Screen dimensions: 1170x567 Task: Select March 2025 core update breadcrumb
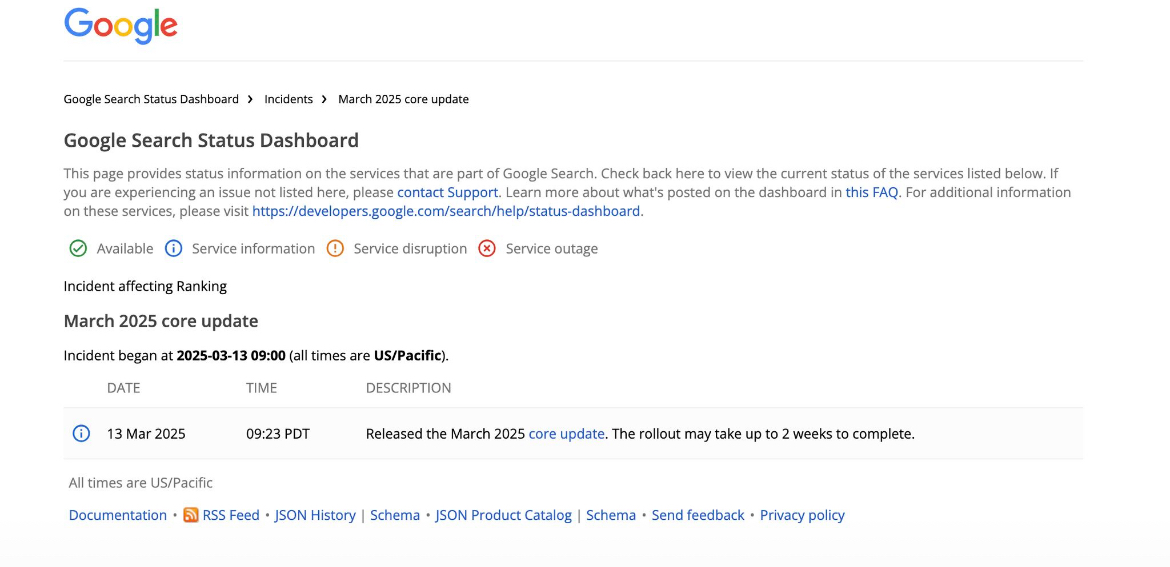[x=404, y=99]
